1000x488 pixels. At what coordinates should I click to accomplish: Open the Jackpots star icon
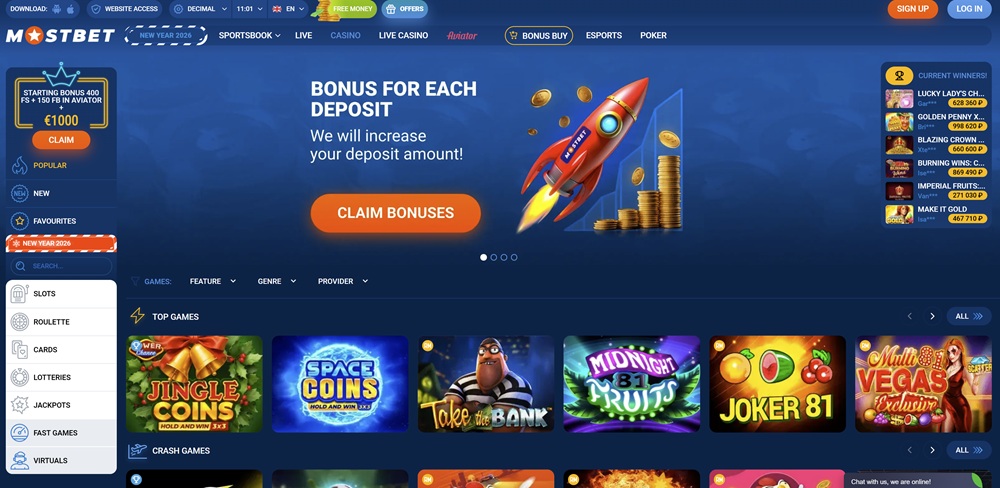[x=20, y=405]
